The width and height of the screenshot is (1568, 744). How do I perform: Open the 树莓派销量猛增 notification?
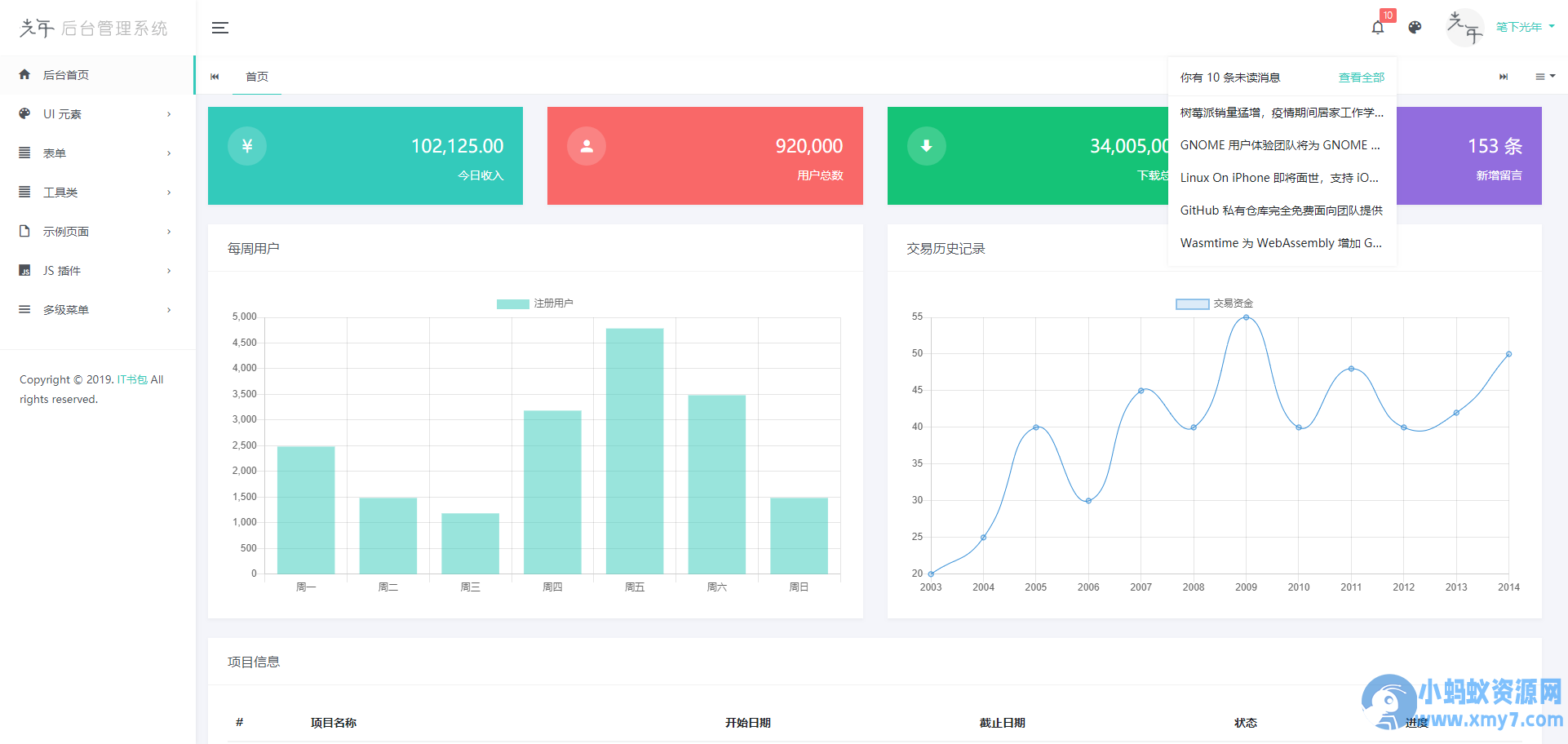coord(1282,113)
